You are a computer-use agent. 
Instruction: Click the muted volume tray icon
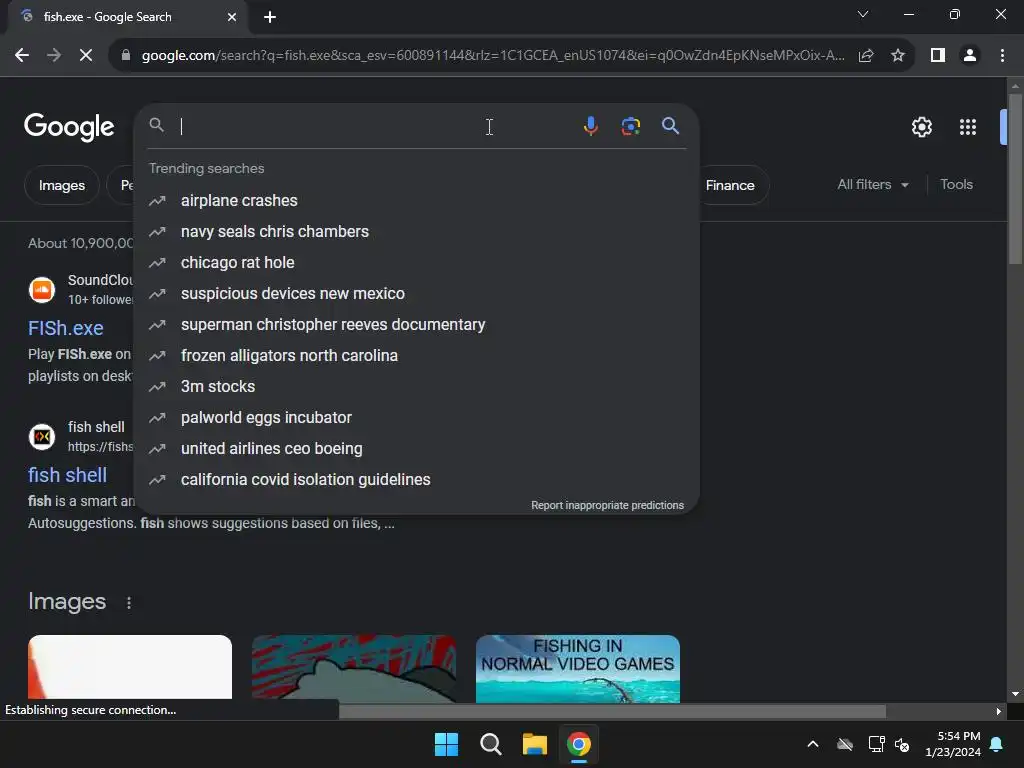pos(903,744)
